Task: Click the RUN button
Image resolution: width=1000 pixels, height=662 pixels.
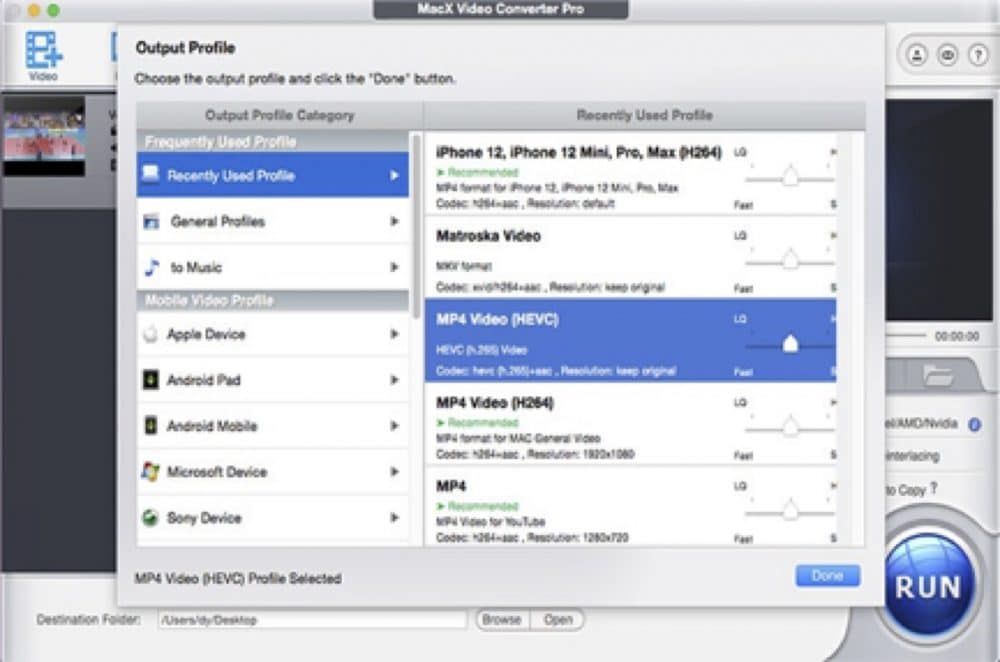Action: [928, 587]
